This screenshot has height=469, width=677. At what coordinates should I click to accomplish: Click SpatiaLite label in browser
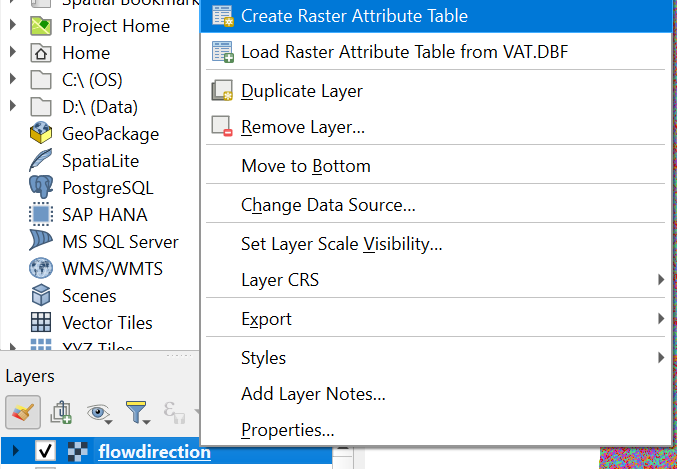pos(101,161)
